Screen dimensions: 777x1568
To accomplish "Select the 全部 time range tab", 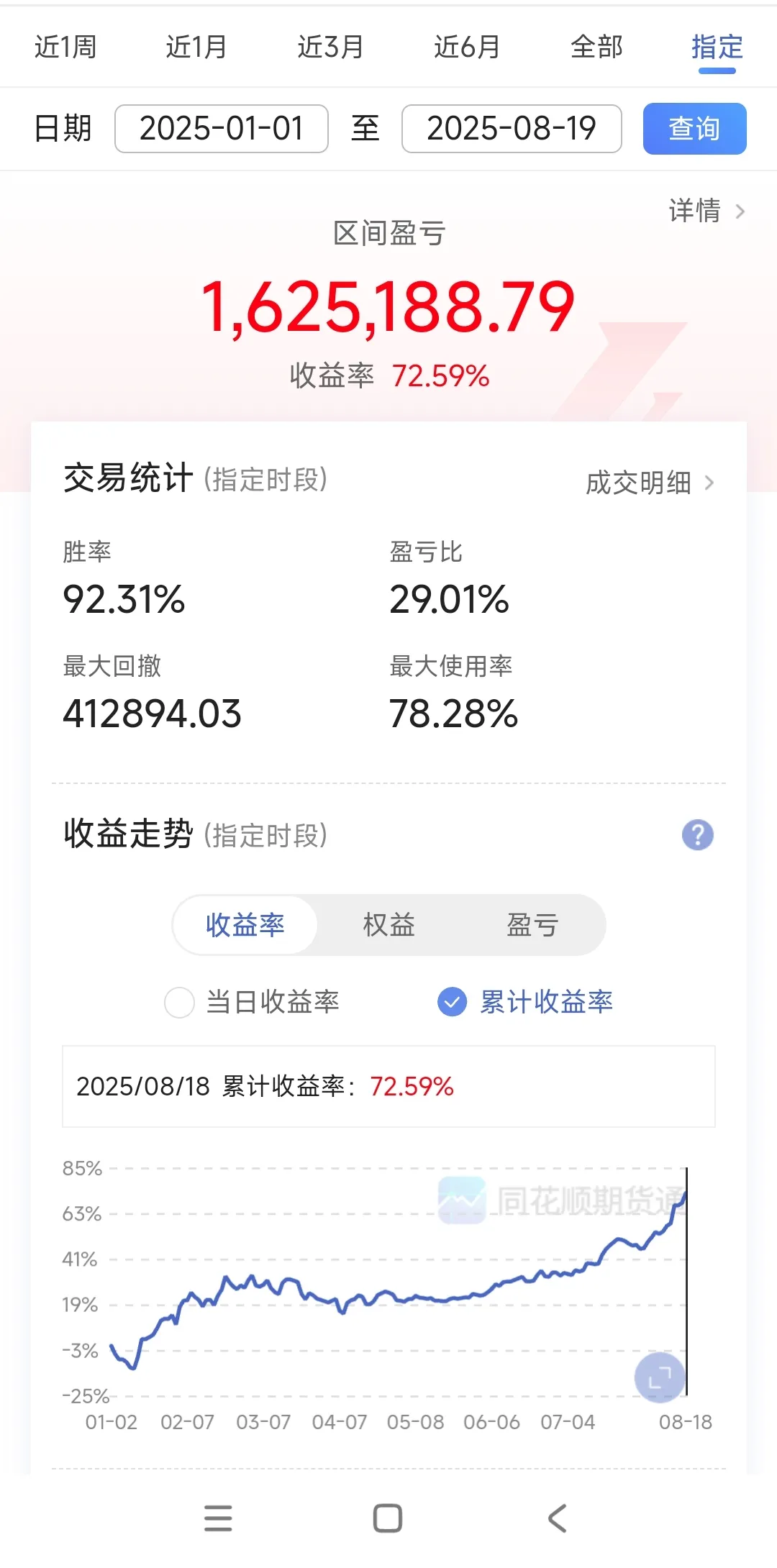I will pyautogui.click(x=596, y=47).
